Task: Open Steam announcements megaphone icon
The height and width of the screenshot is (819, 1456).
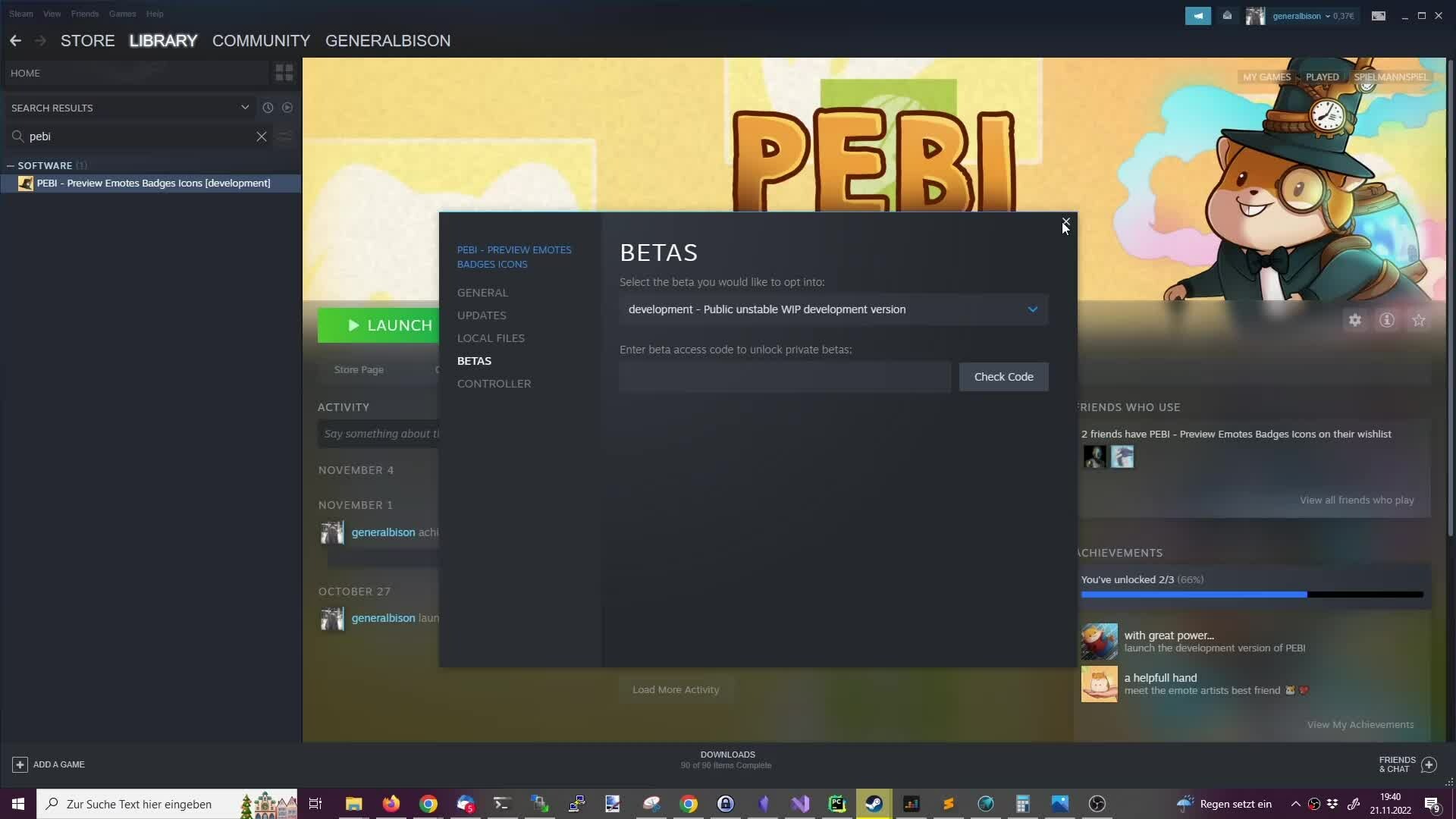Action: pyautogui.click(x=1198, y=15)
